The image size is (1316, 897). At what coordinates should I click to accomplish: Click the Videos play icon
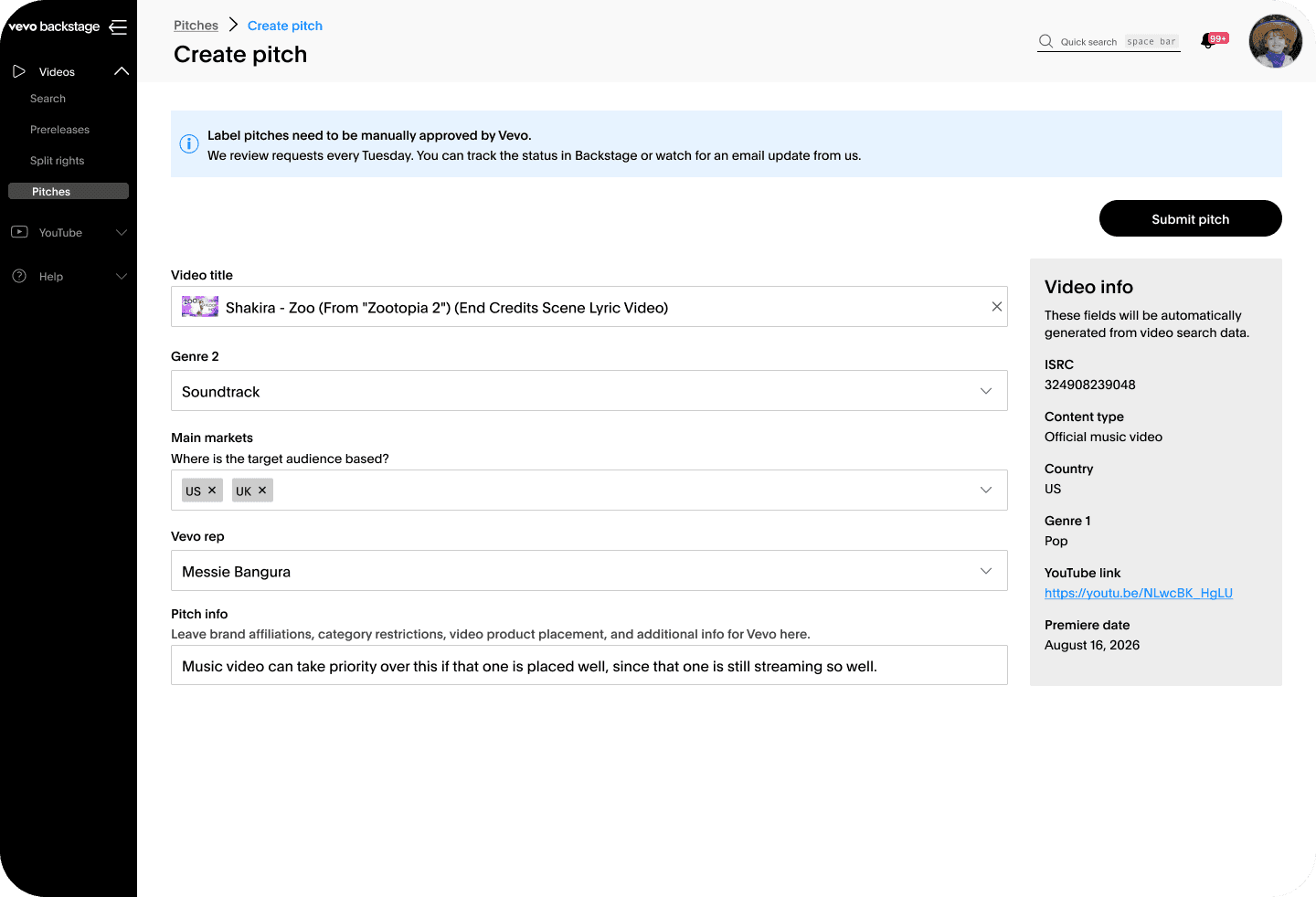pos(19,71)
